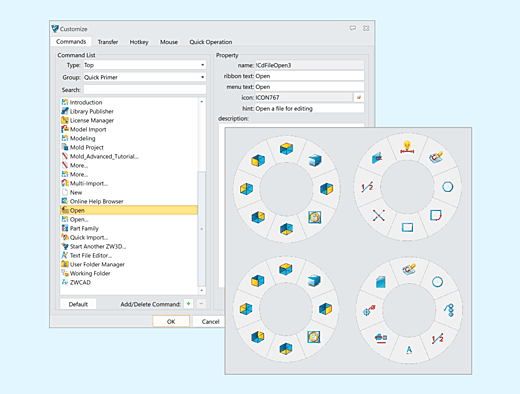Click the command list scroll up arrow

tap(202, 102)
